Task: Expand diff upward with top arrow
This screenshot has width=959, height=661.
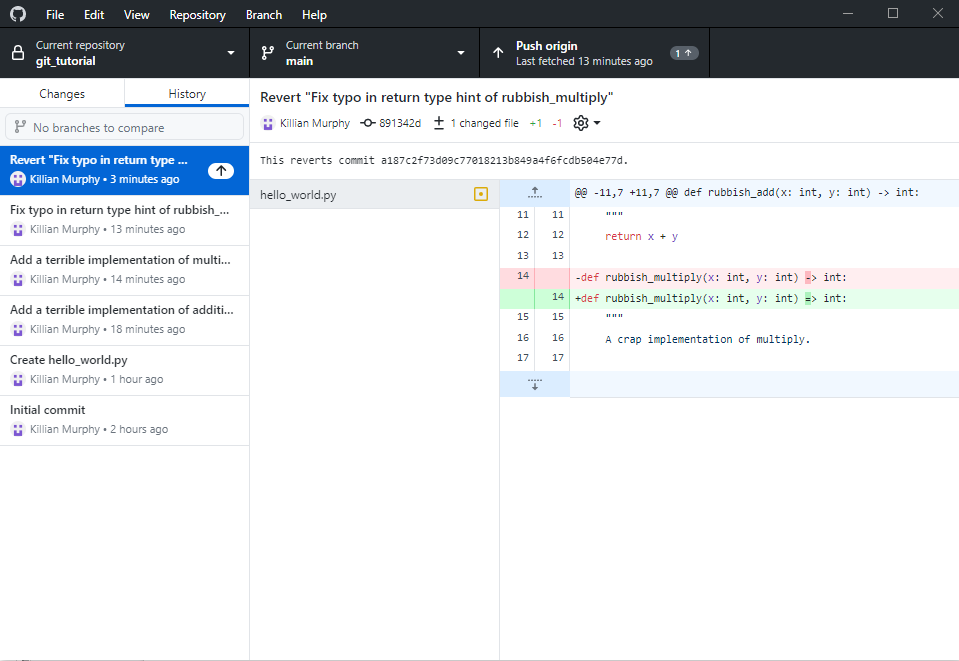Action: coord(535,193)
